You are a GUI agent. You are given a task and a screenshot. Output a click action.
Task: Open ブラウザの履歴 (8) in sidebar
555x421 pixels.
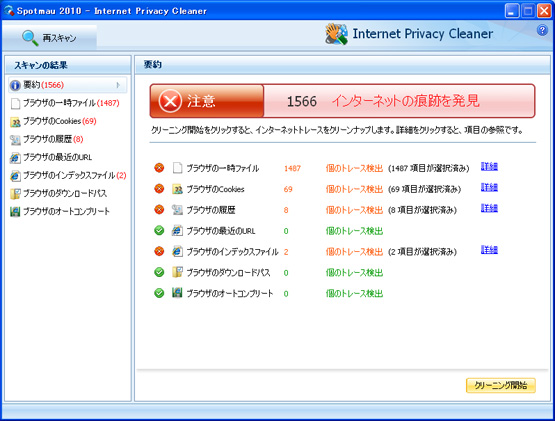(47, 140)
